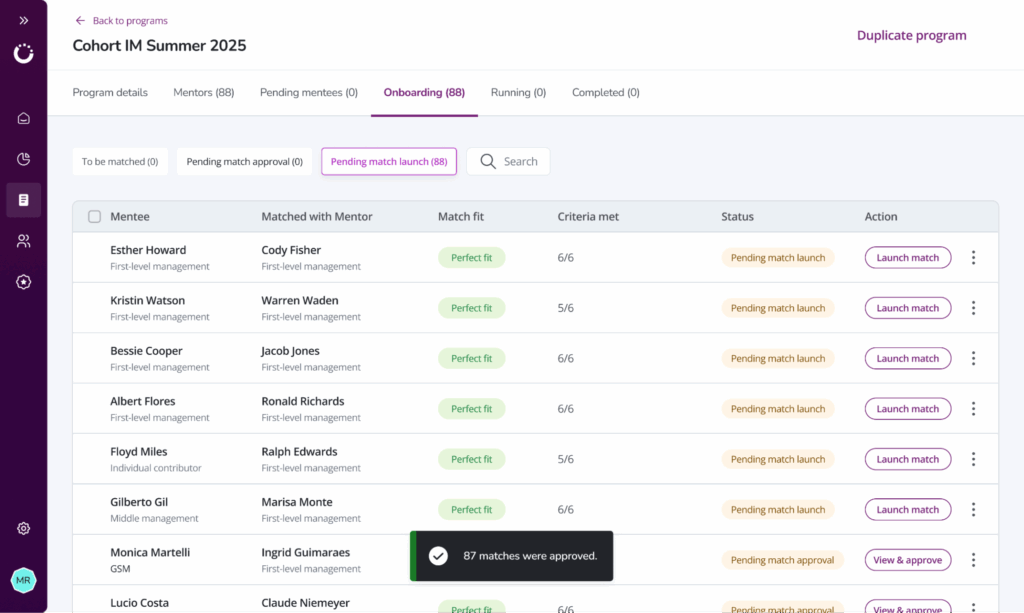
Task: Click mentee name Gilberto Gil
Action: 139,502
